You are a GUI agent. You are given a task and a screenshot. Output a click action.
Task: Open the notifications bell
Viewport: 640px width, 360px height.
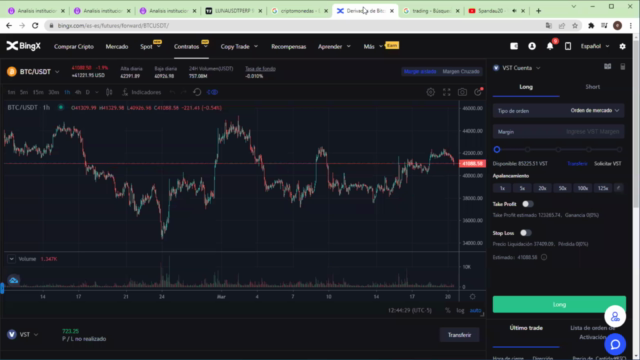pos(550,47)
